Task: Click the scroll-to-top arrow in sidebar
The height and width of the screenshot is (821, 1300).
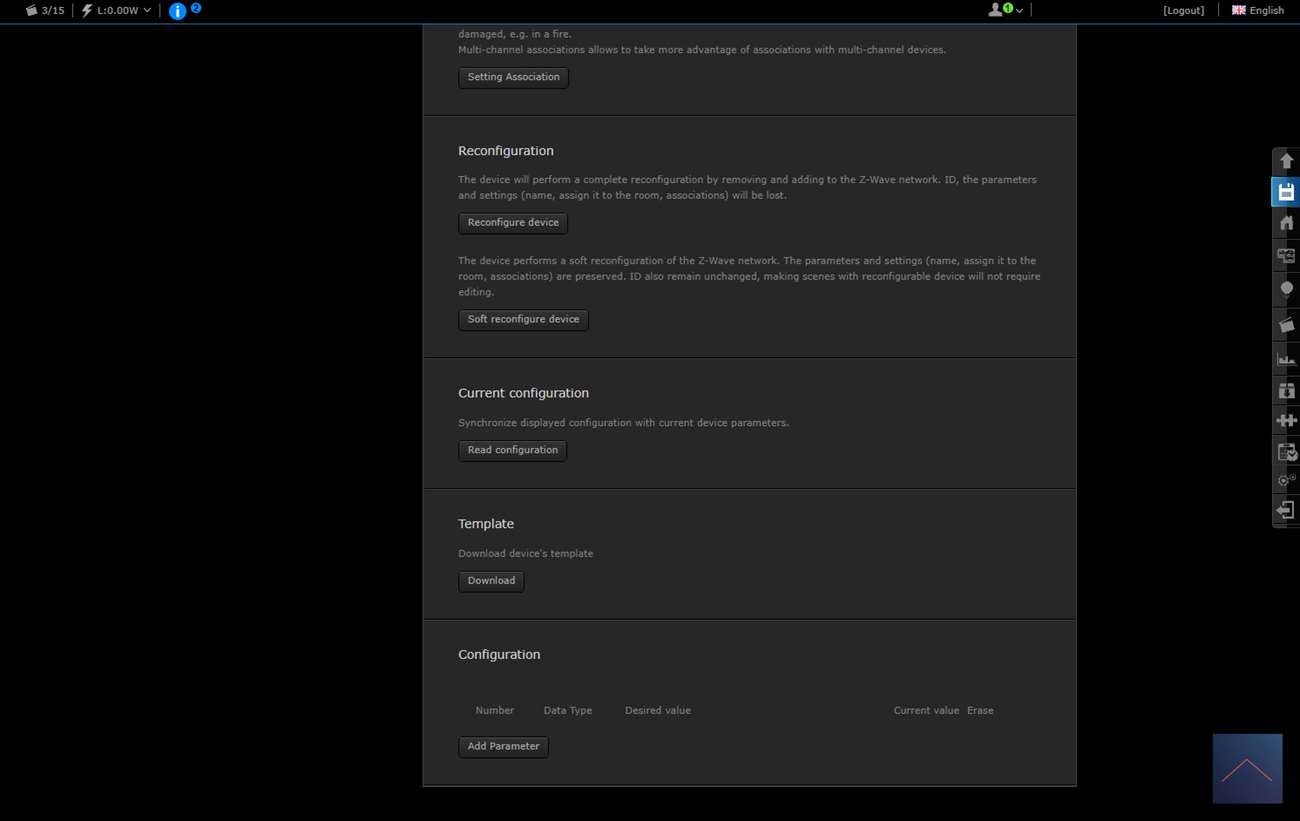Action: point(1286,161)
